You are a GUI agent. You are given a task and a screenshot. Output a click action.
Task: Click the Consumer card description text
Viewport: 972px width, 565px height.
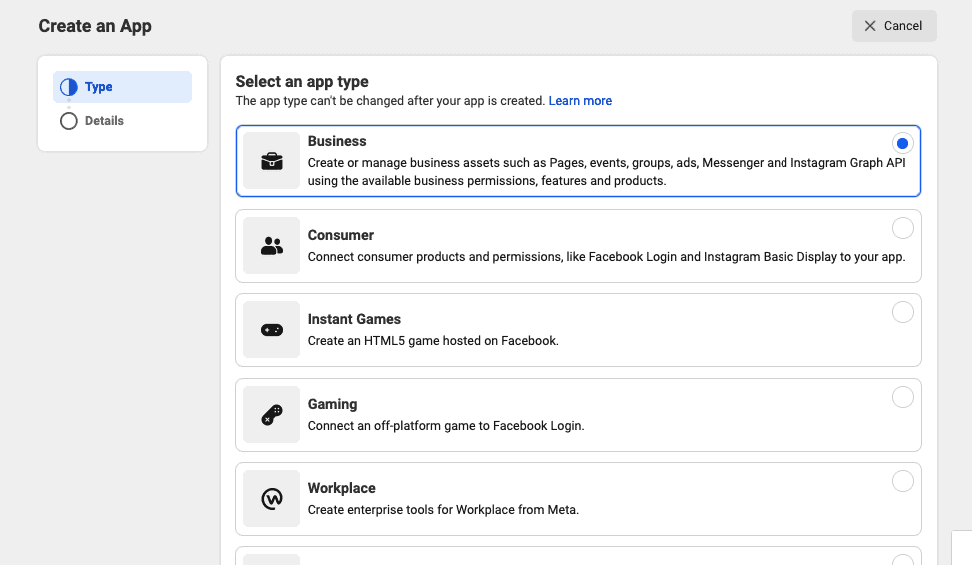(606, 257)
